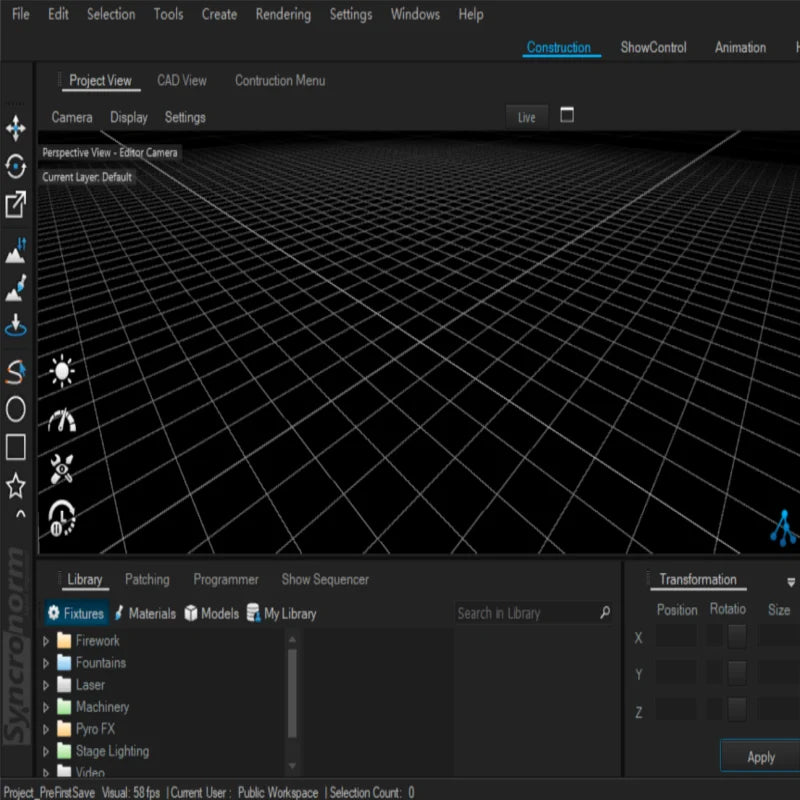Select the star shape tool
Viewport: 800px width, 800px height.
coord(16,486)
